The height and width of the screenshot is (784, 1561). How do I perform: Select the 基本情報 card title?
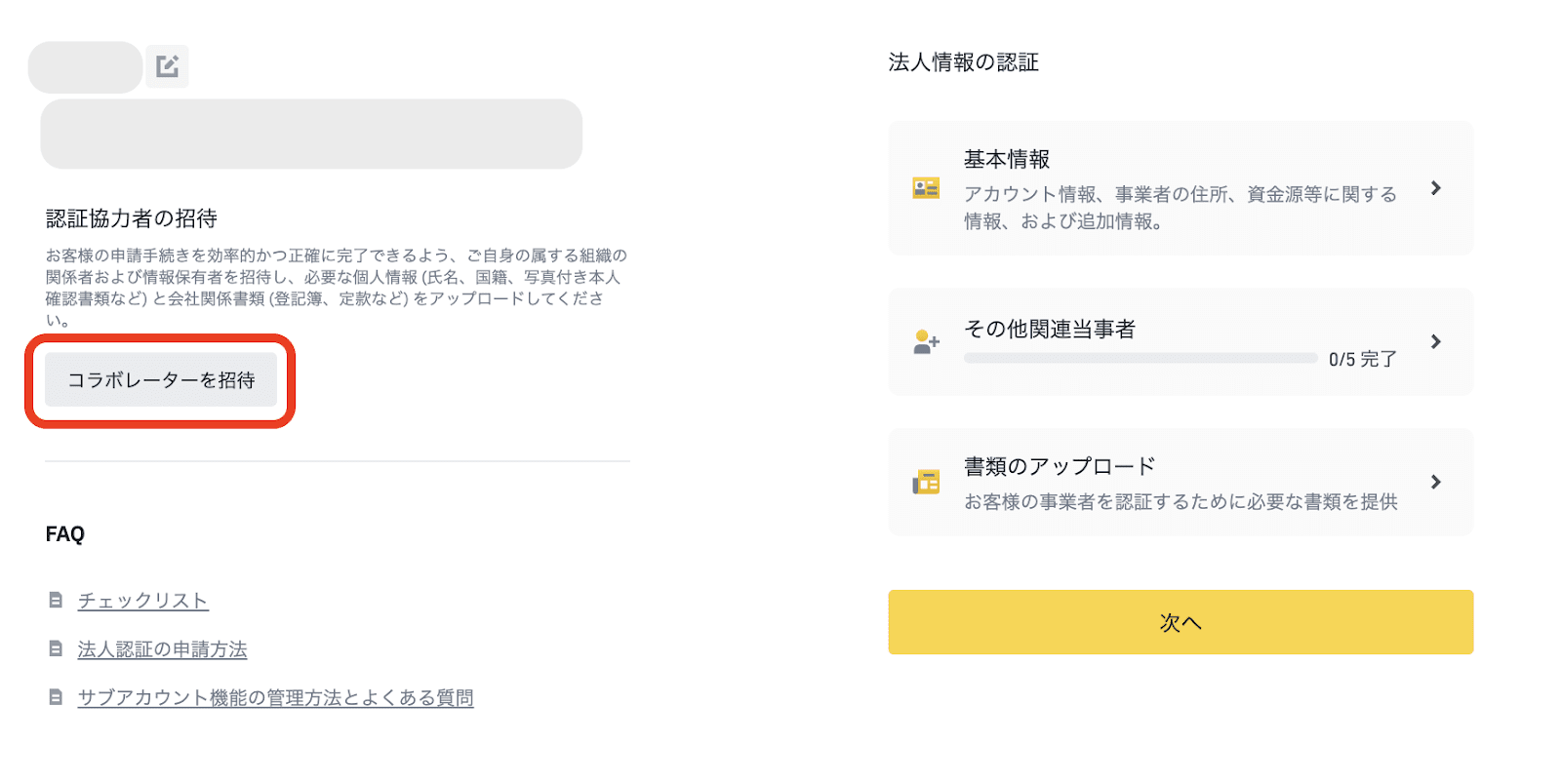point(1007,159)
